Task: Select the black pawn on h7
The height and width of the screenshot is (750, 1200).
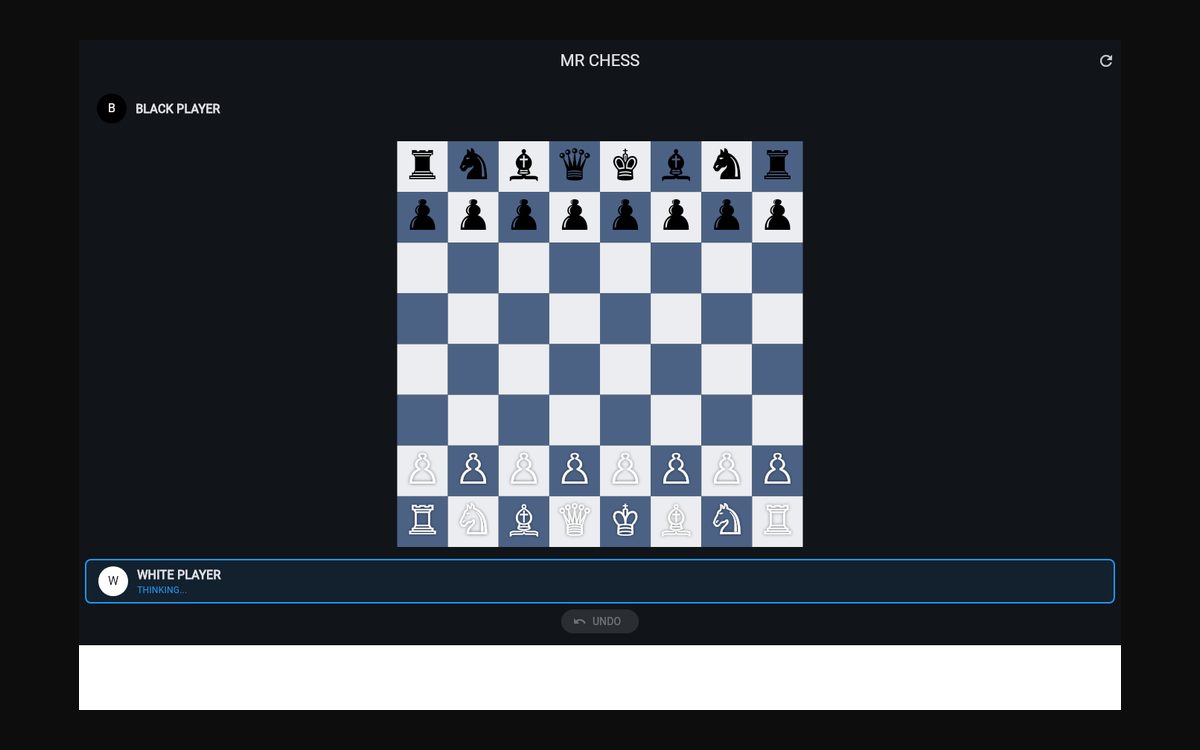Action: 778,217
